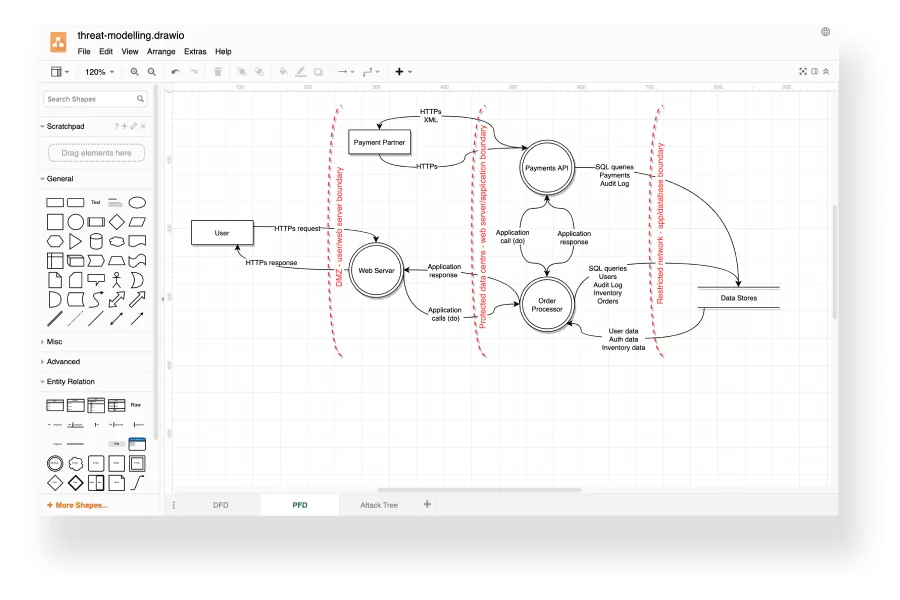
Task: Collapse the toolbar with double chevron
Action: click(x=826, y=72)
